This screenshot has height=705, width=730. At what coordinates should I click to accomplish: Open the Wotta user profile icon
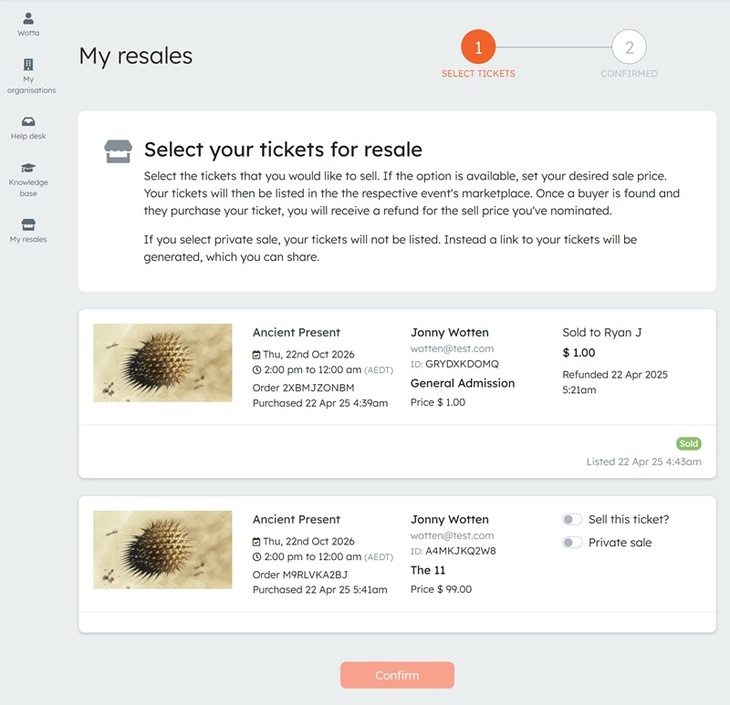pyautogui.click(x=28, y=19)
